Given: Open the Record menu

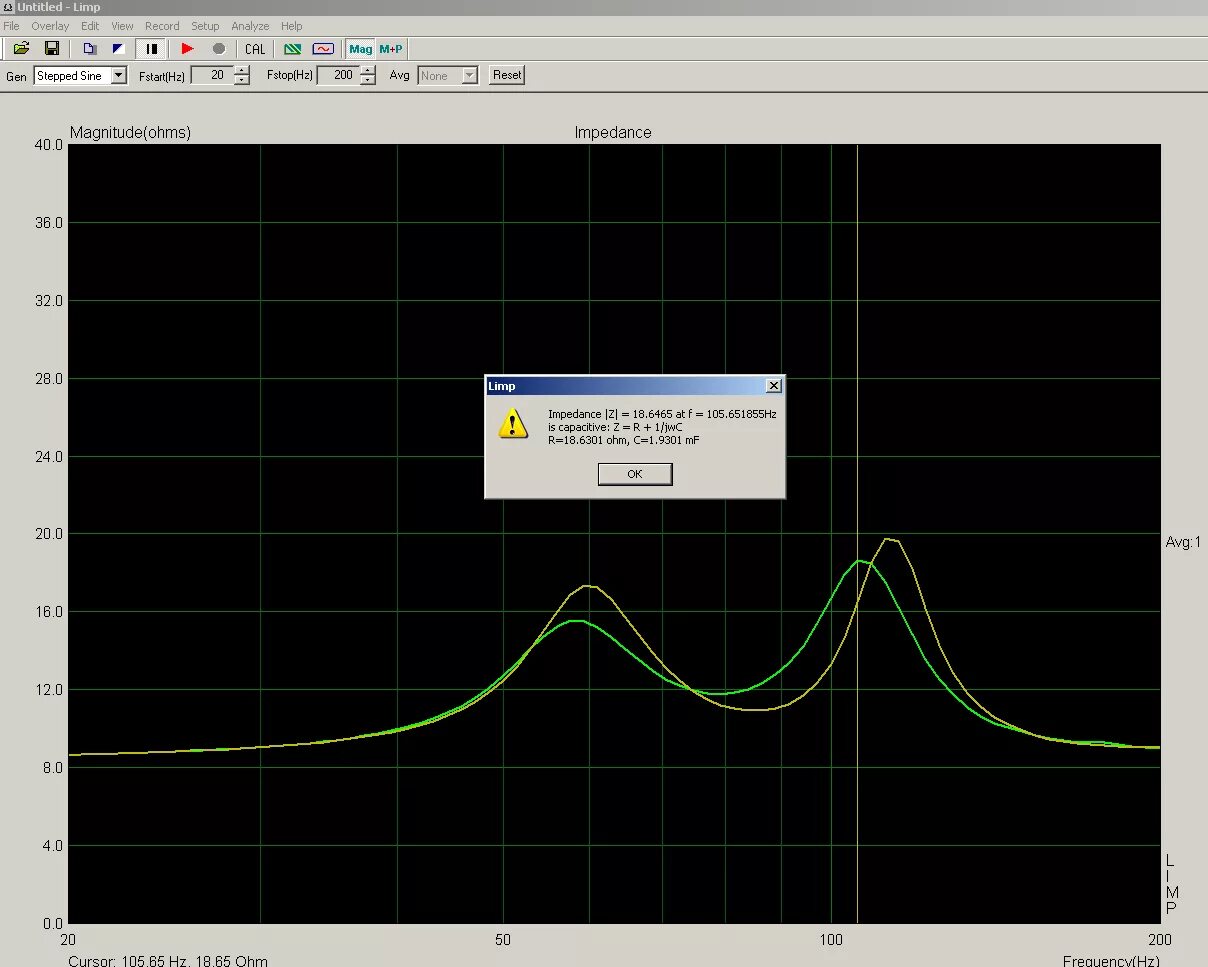Looking at the screenshot, I should tap(162, 26).
